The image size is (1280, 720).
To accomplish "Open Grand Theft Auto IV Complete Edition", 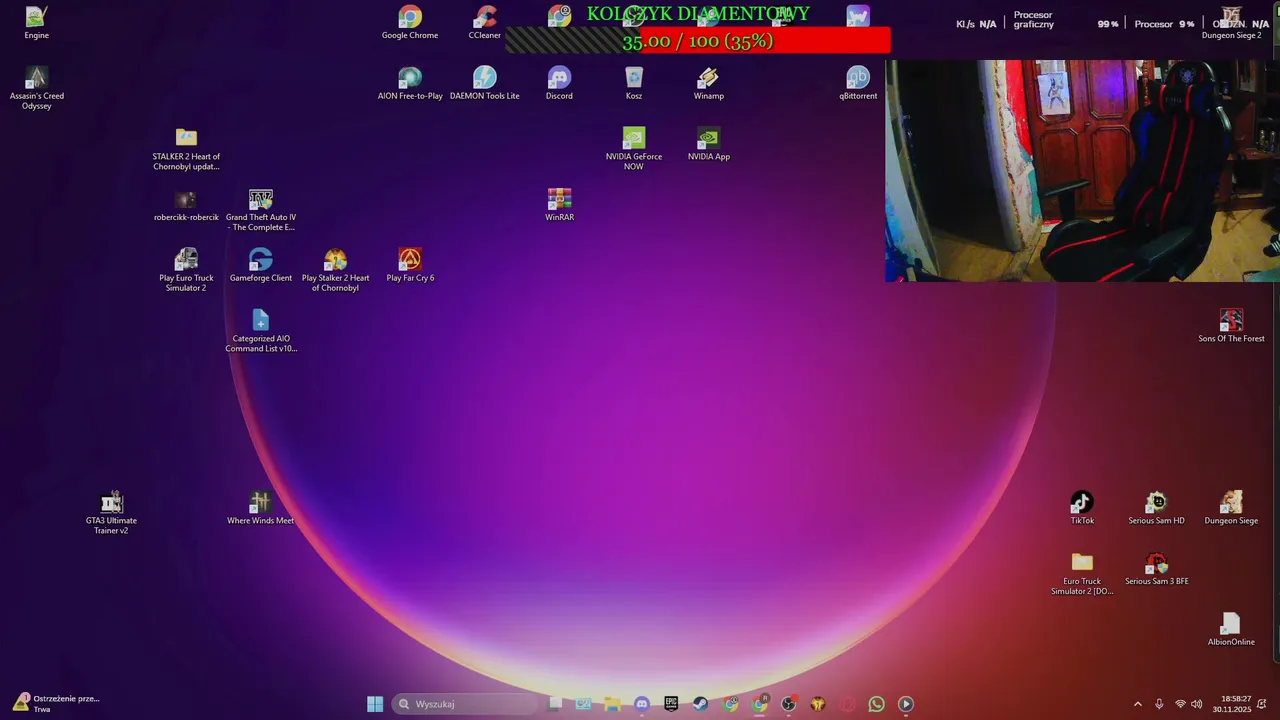I will coord(261,210).
